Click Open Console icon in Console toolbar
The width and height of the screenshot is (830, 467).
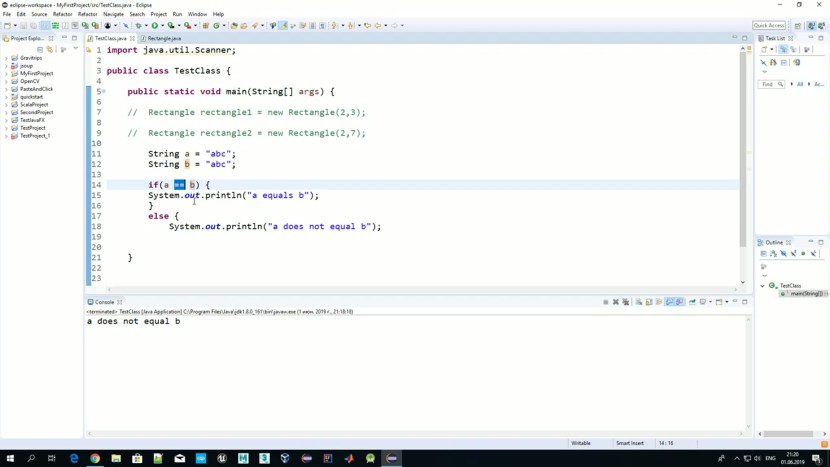click(x=719, y=302)
